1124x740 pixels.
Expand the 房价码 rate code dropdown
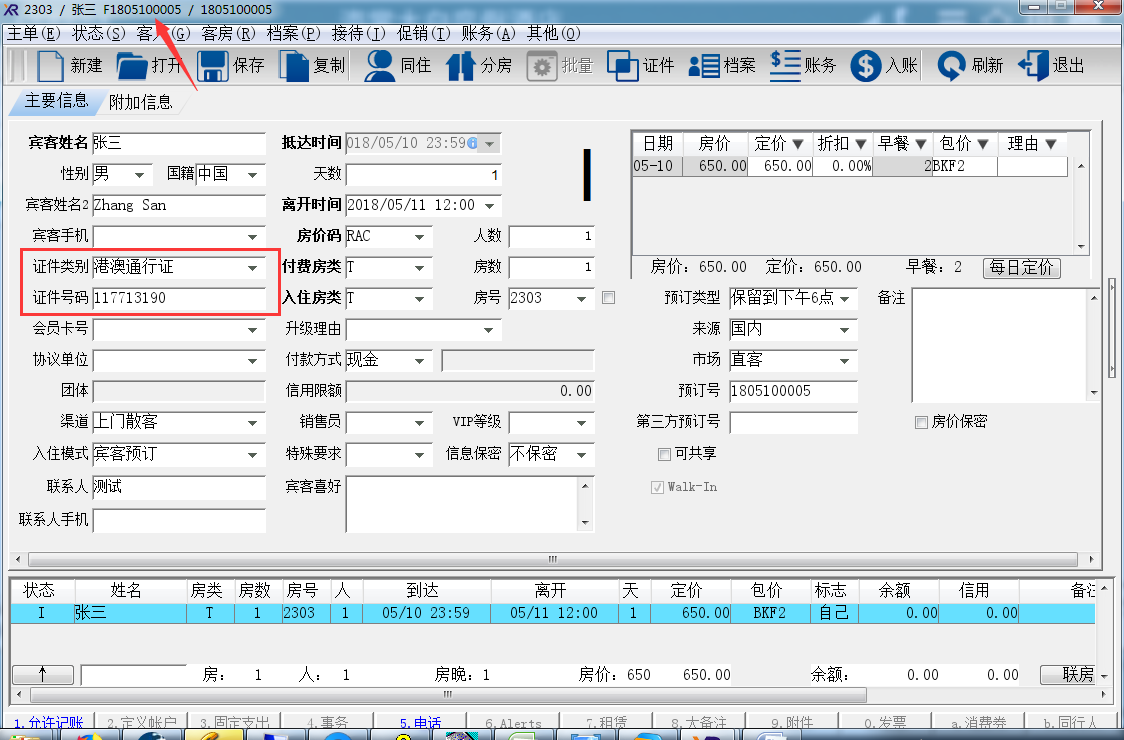coord(419,237)
